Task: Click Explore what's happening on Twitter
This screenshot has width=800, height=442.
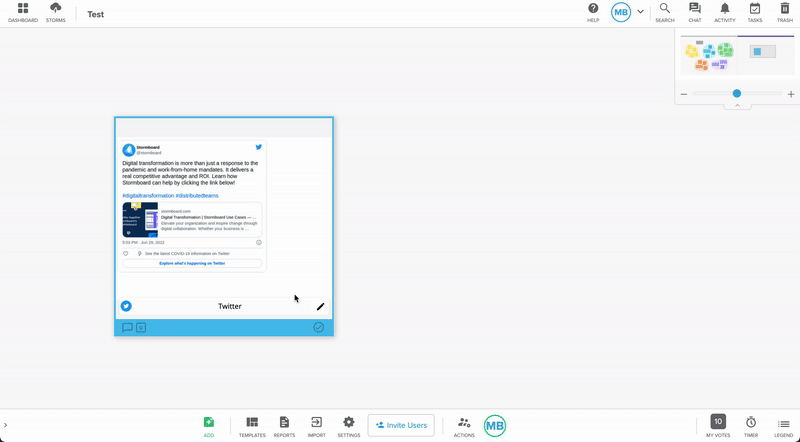Action: pyautogui.click(x=192, y=263)
